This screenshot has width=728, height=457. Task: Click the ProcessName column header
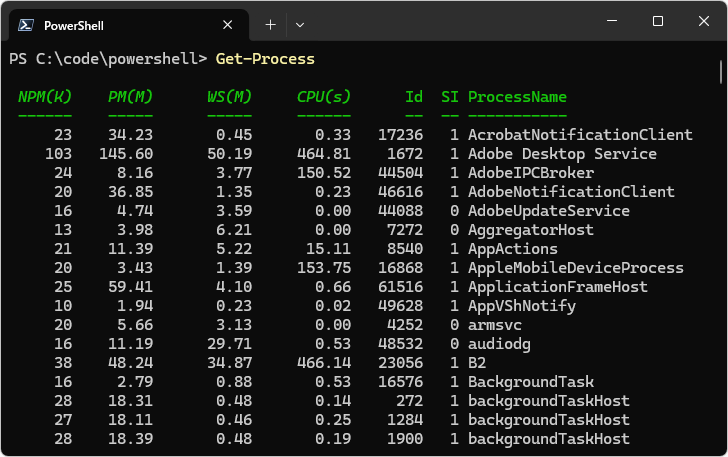517,97
